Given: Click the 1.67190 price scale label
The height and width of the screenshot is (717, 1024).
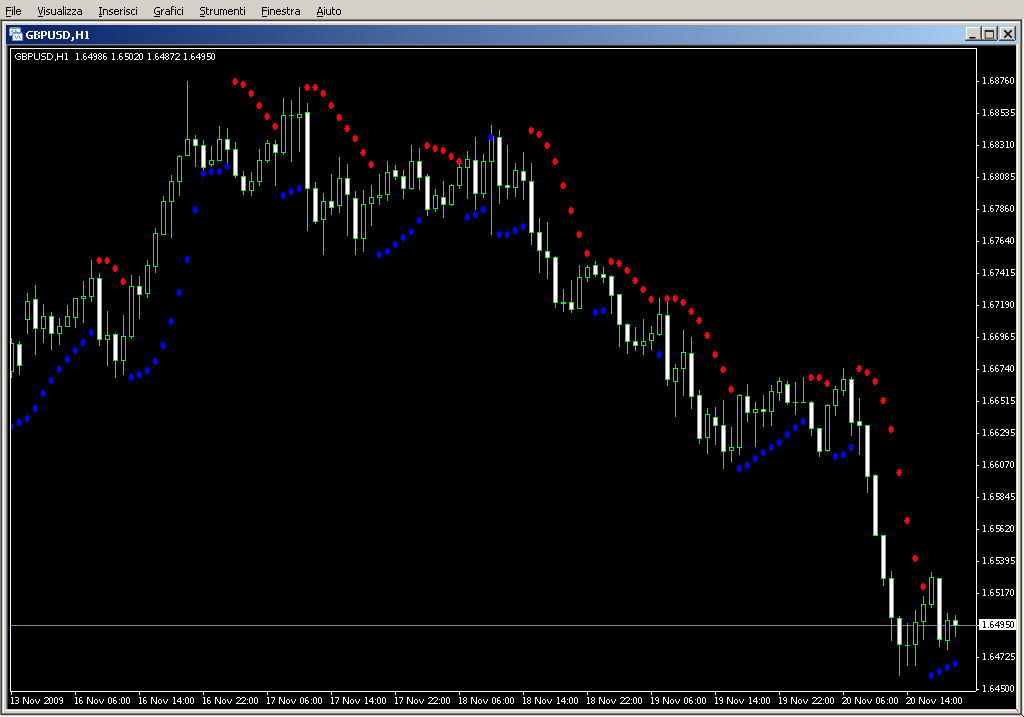Looking at the screenshot, I should tap(998, 305).
